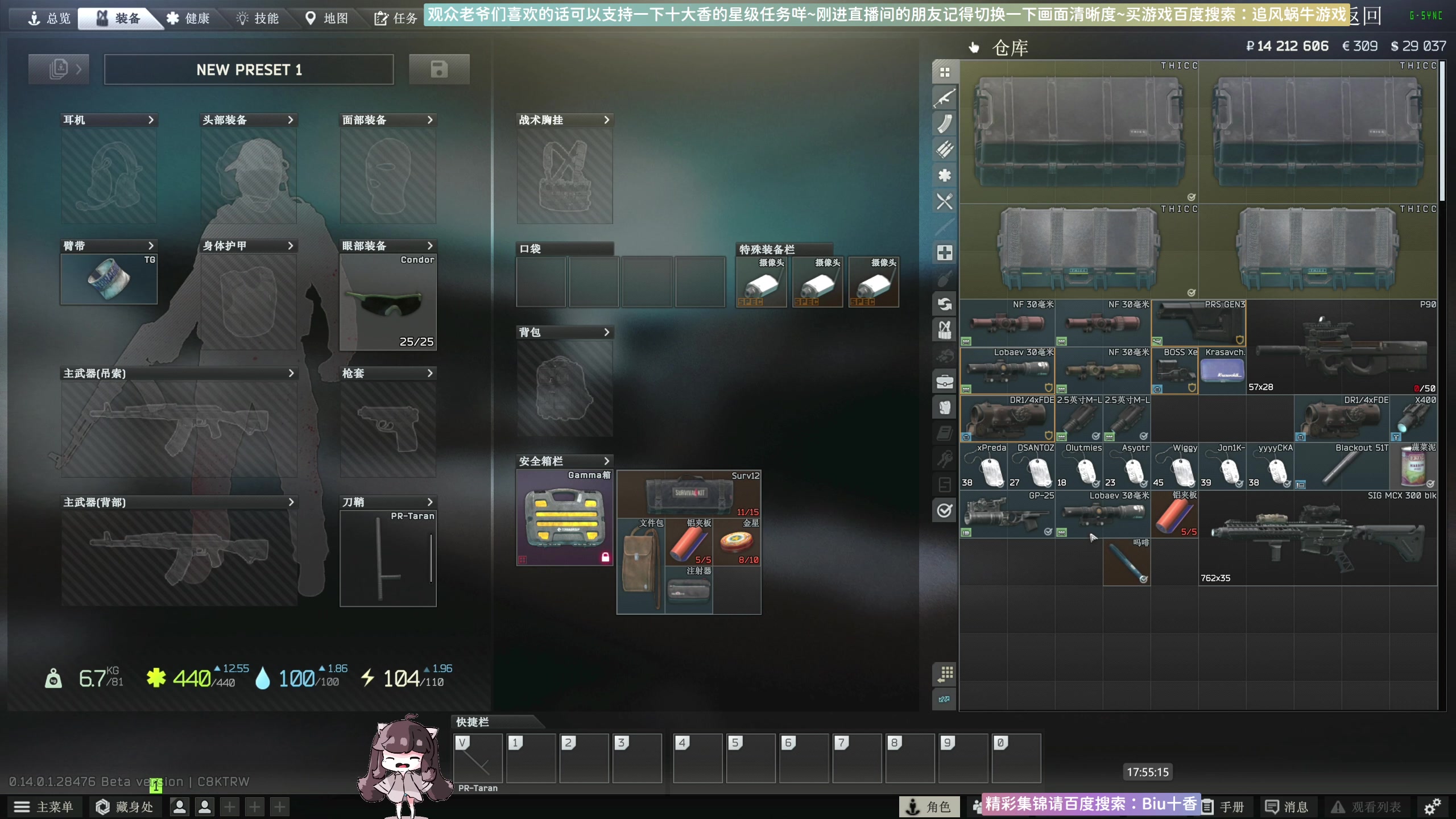Image resolution: width=1456 pixels, height=819 pixels.
Task: Switch to the 任务 tab
Action: coord(396,18)
